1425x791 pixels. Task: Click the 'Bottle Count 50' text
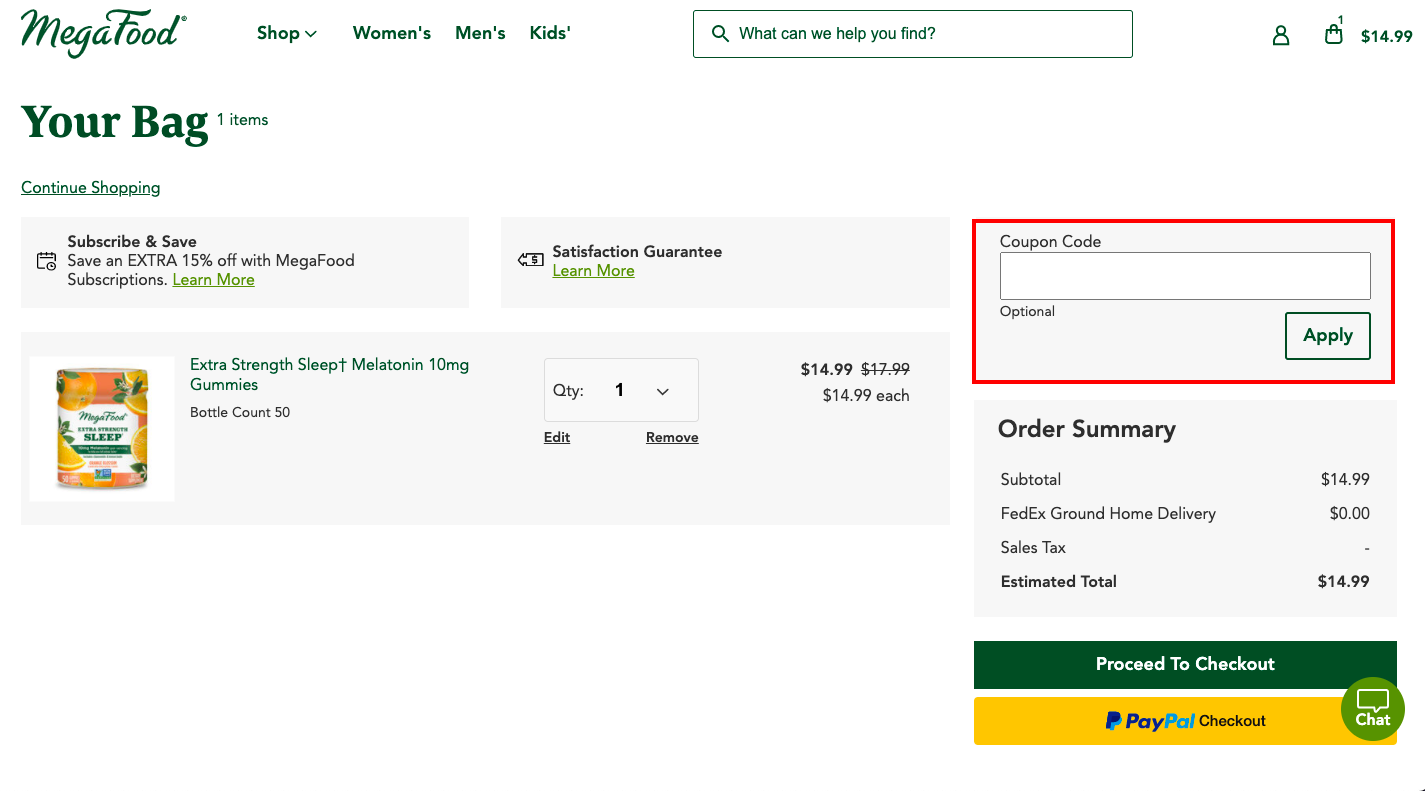click(240, 412)
